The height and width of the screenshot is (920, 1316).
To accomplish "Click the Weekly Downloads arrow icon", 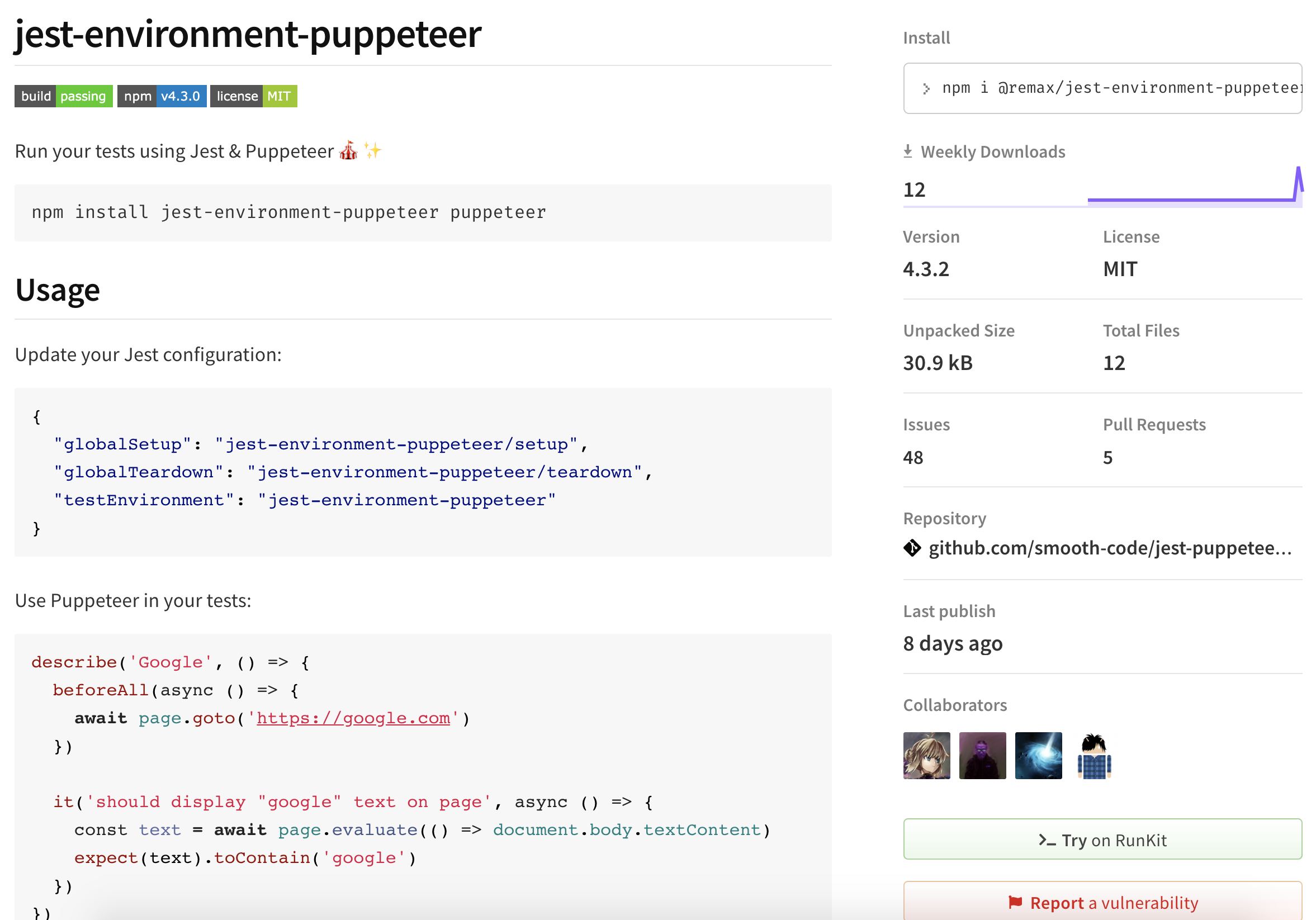I will (908, 151).
